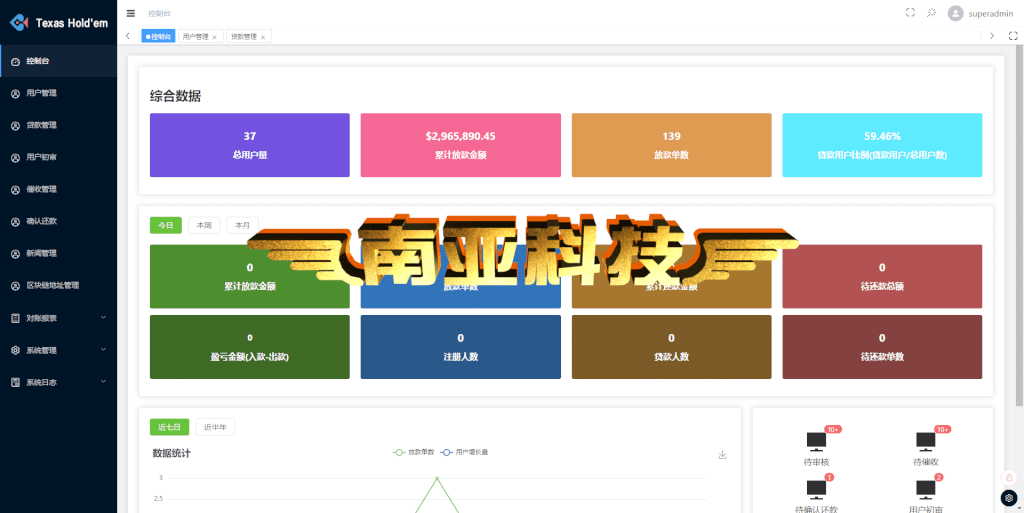1024x513 pixels.
Task: Expand the 对账报表 submenu
Action: click(x=58, y=318)
